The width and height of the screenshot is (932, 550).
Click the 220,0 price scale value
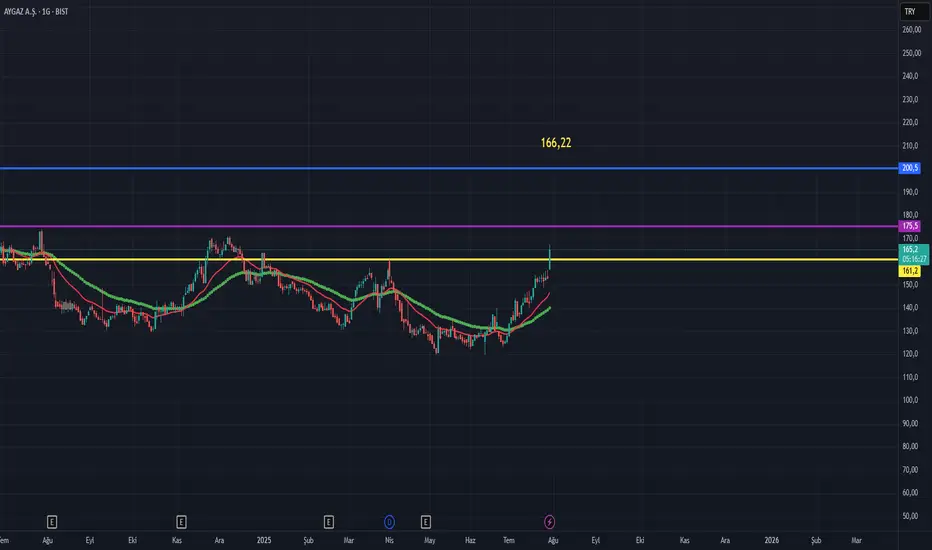coord(910,122)
